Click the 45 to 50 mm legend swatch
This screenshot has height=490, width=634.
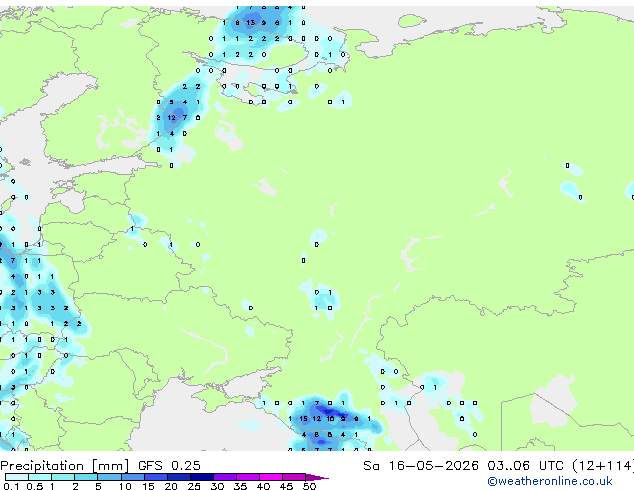tap(294, 477)
